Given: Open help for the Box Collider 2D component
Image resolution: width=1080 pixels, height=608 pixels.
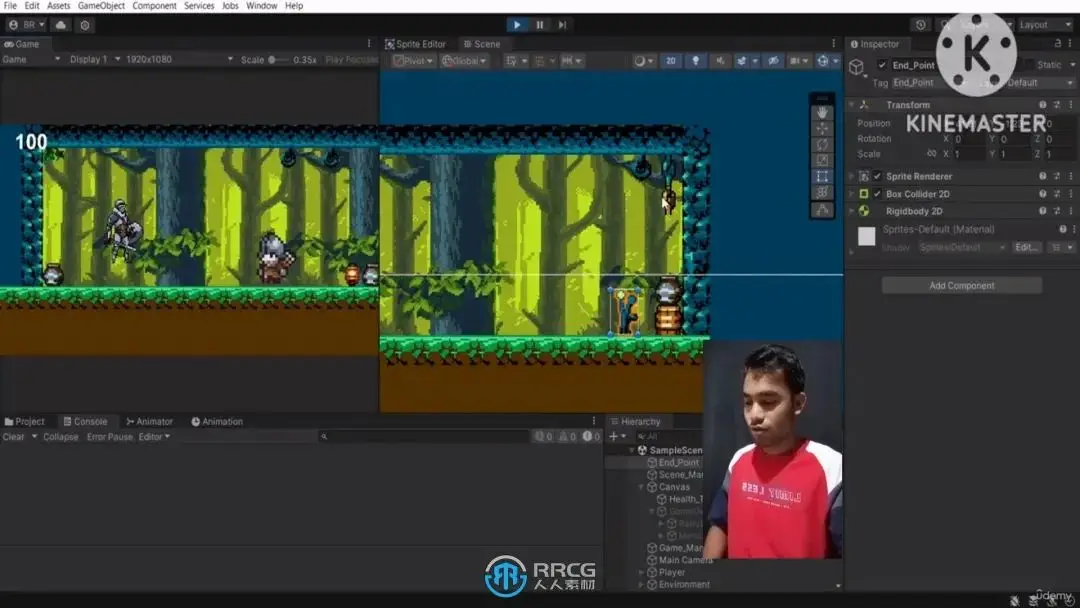Looking at the screenshot, I should point(1042,194).
